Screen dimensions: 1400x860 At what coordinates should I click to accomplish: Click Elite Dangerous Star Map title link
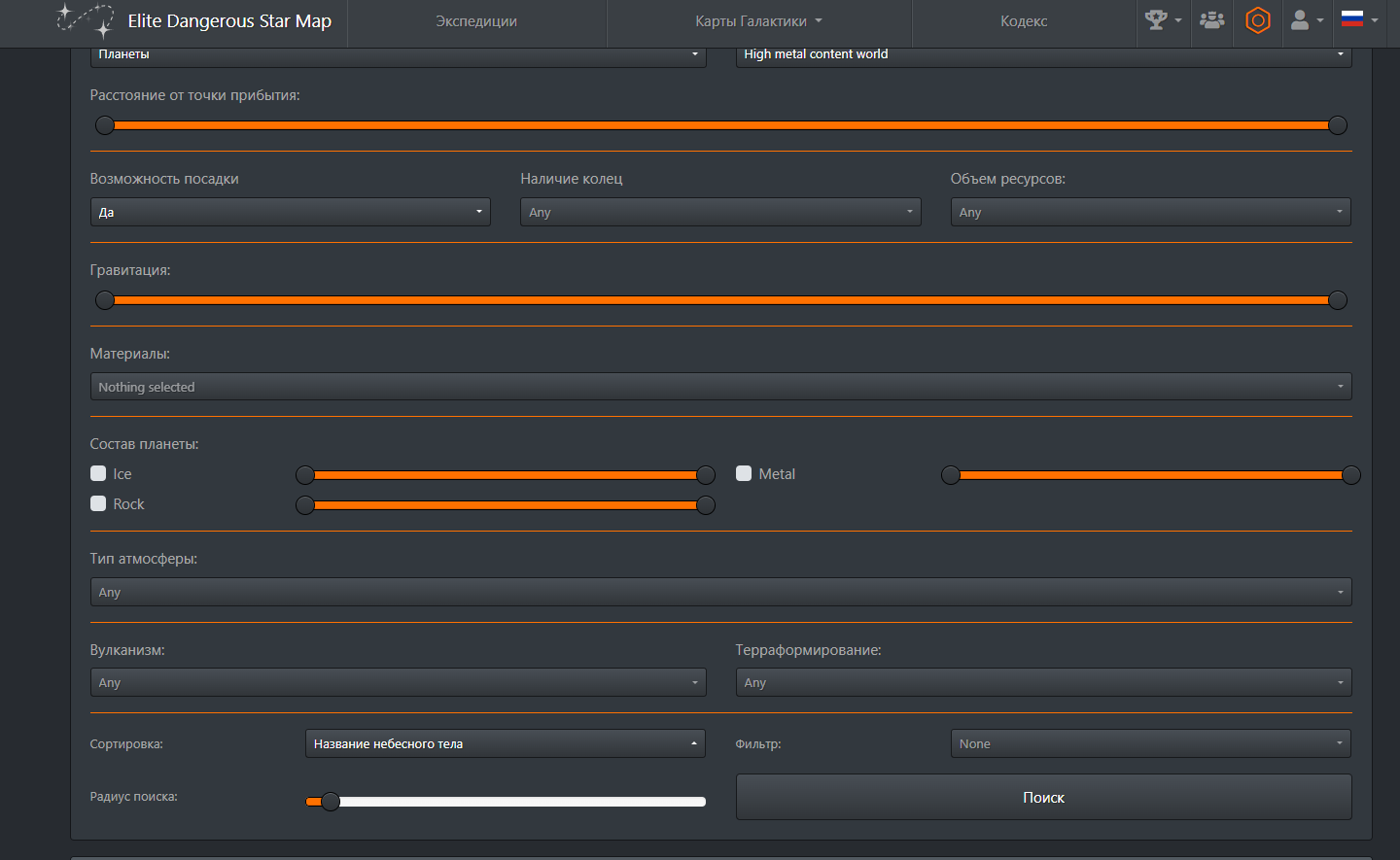tap(229, 21)
